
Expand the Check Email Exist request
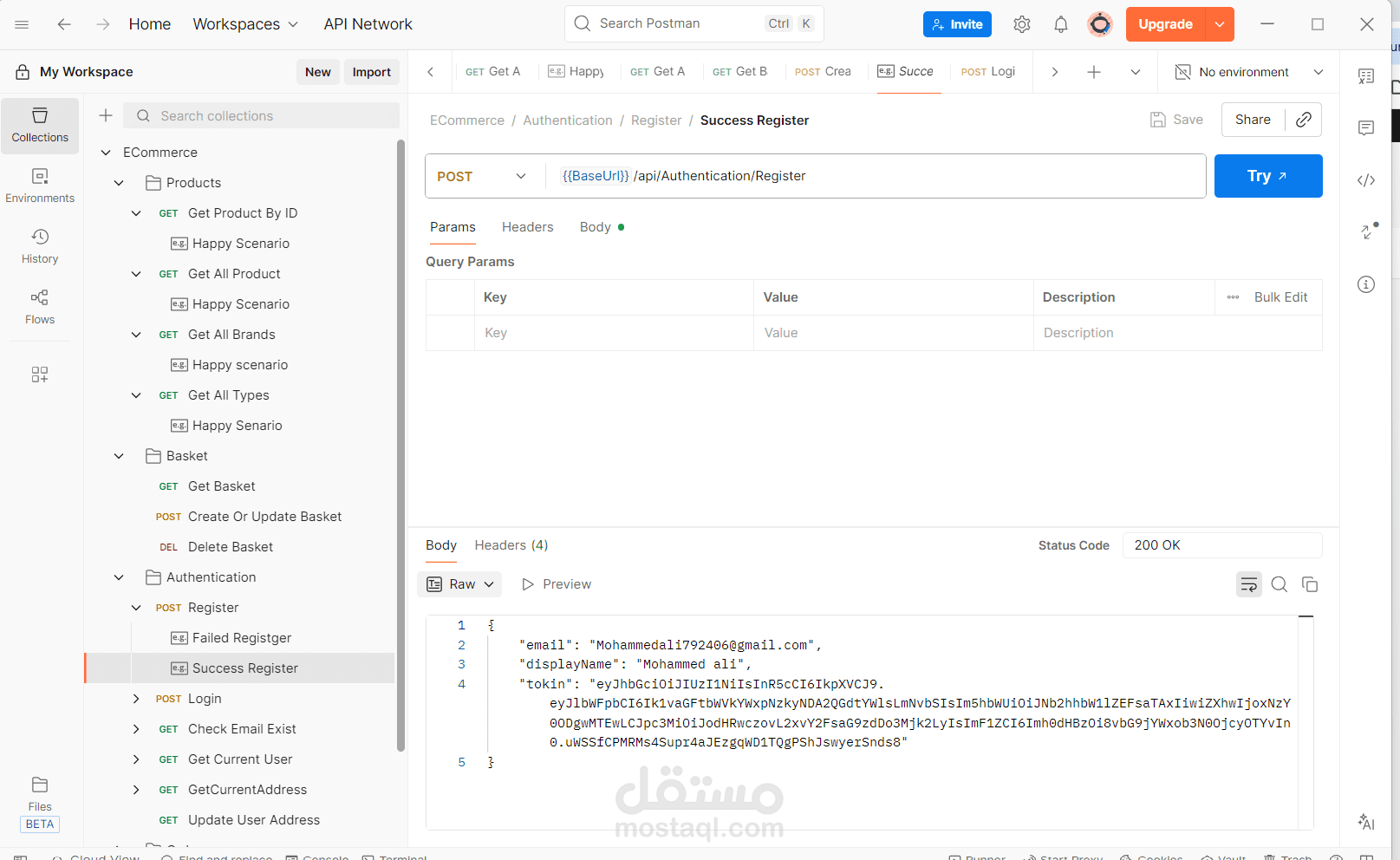(x=136, y=729)
